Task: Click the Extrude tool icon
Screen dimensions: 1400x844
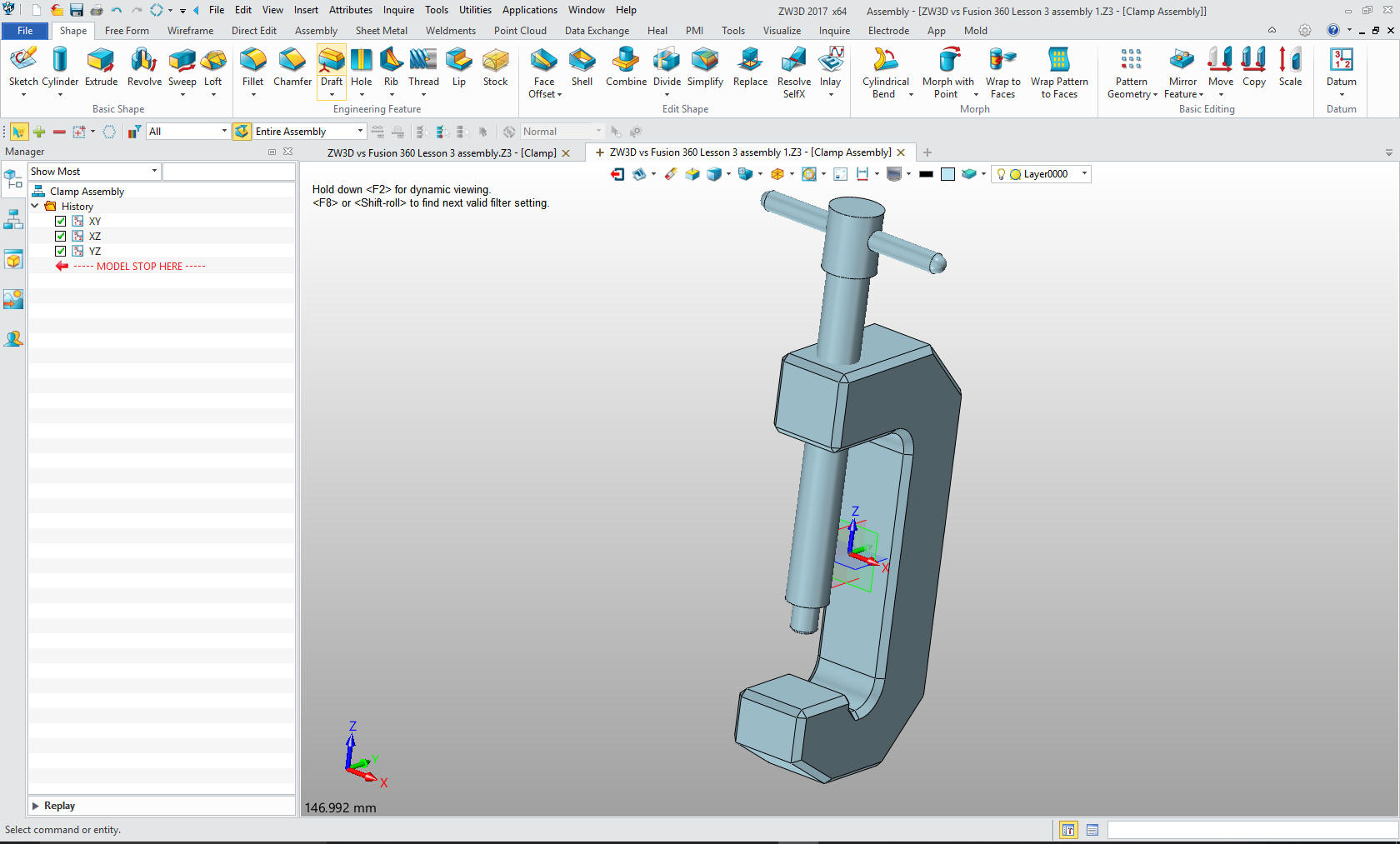Action: tap(101, 67)
